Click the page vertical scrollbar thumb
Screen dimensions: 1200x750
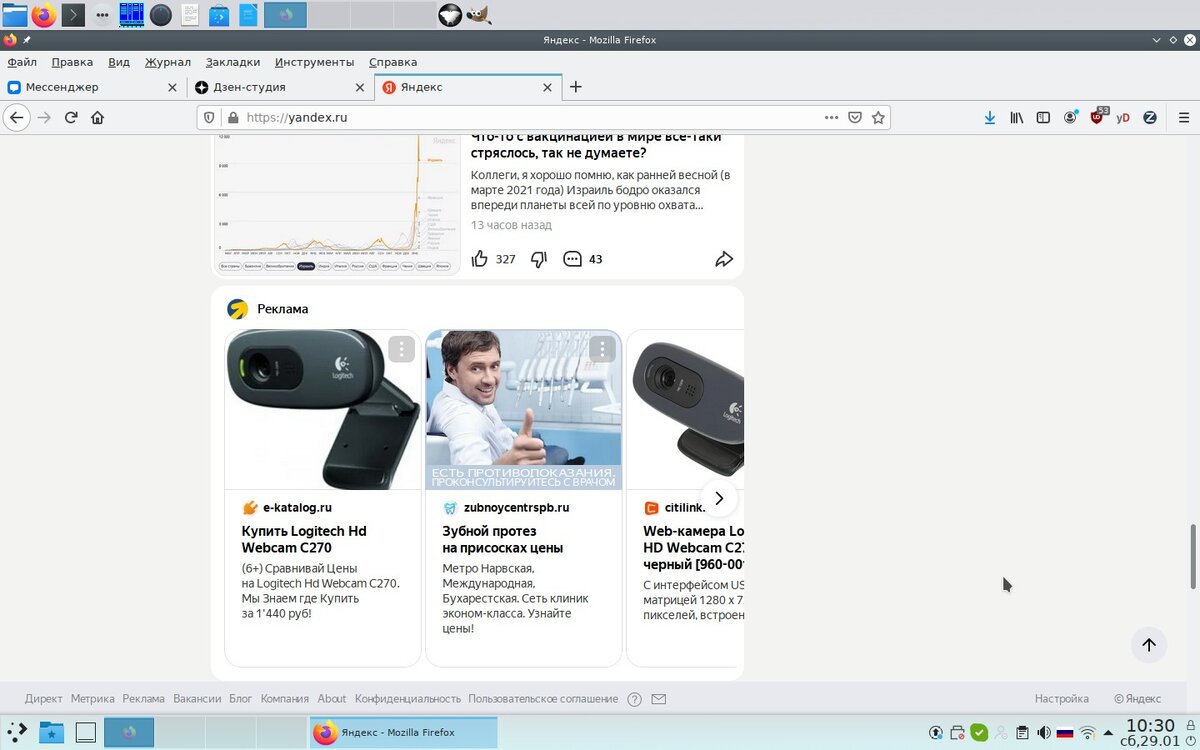[x=1192, y=555]
